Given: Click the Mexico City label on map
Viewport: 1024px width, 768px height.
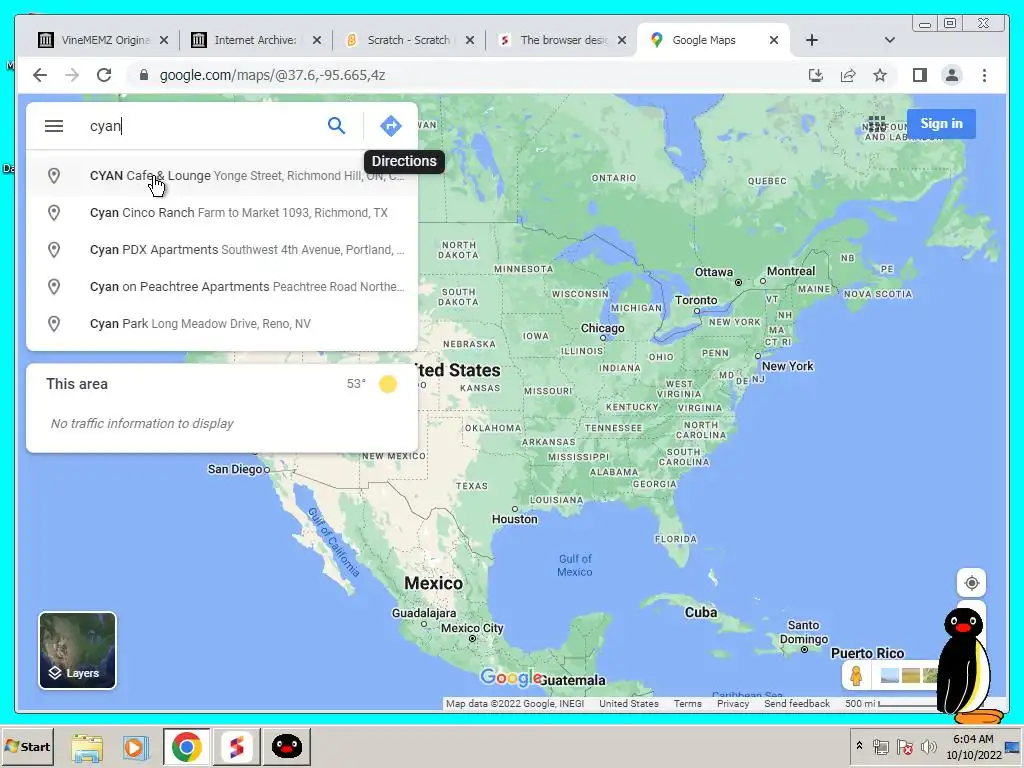Looking at the screenshot, I should (x=472, y=628).
